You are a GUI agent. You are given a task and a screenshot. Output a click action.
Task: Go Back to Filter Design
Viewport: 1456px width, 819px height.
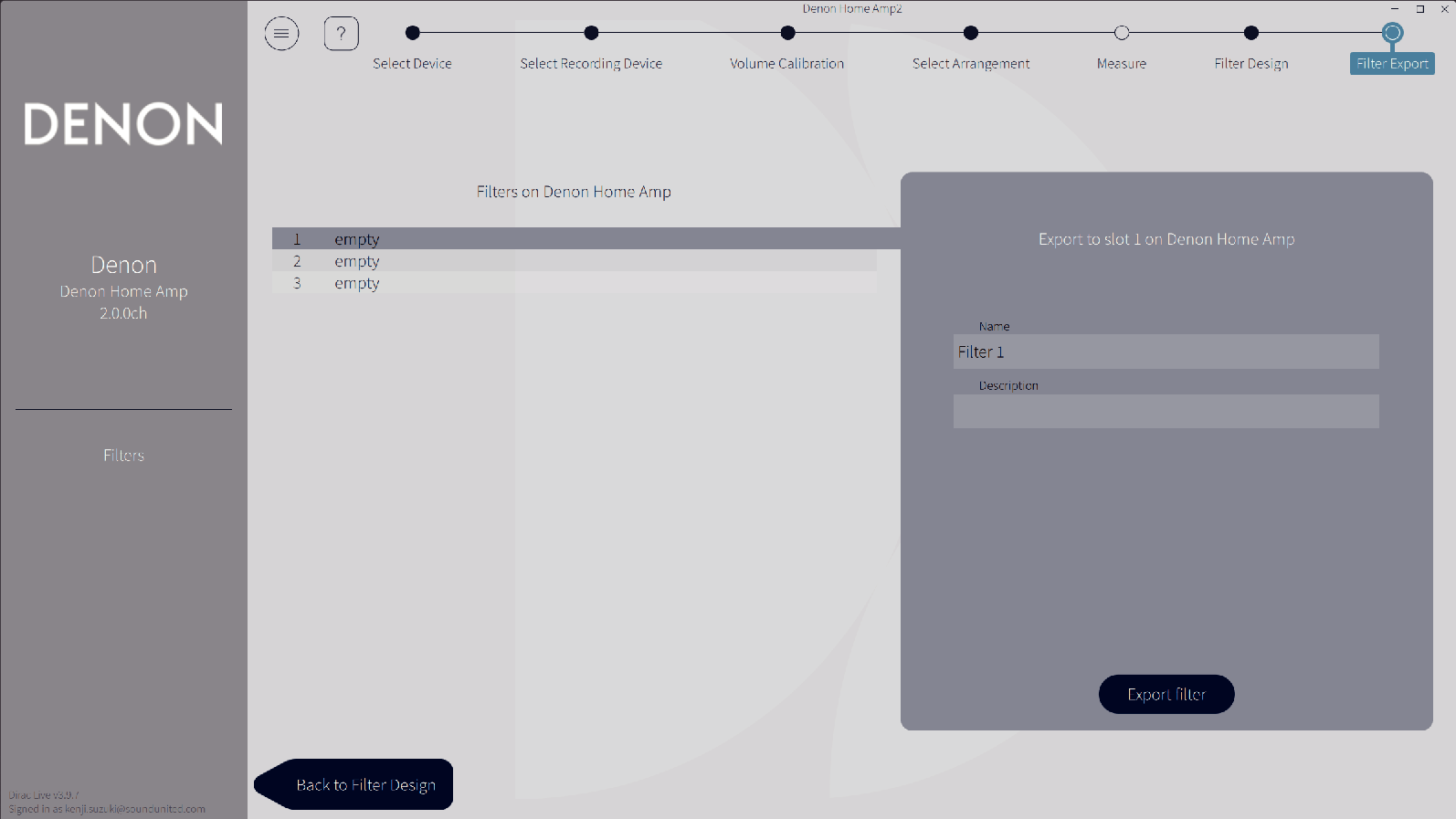[x=354, y=784]
